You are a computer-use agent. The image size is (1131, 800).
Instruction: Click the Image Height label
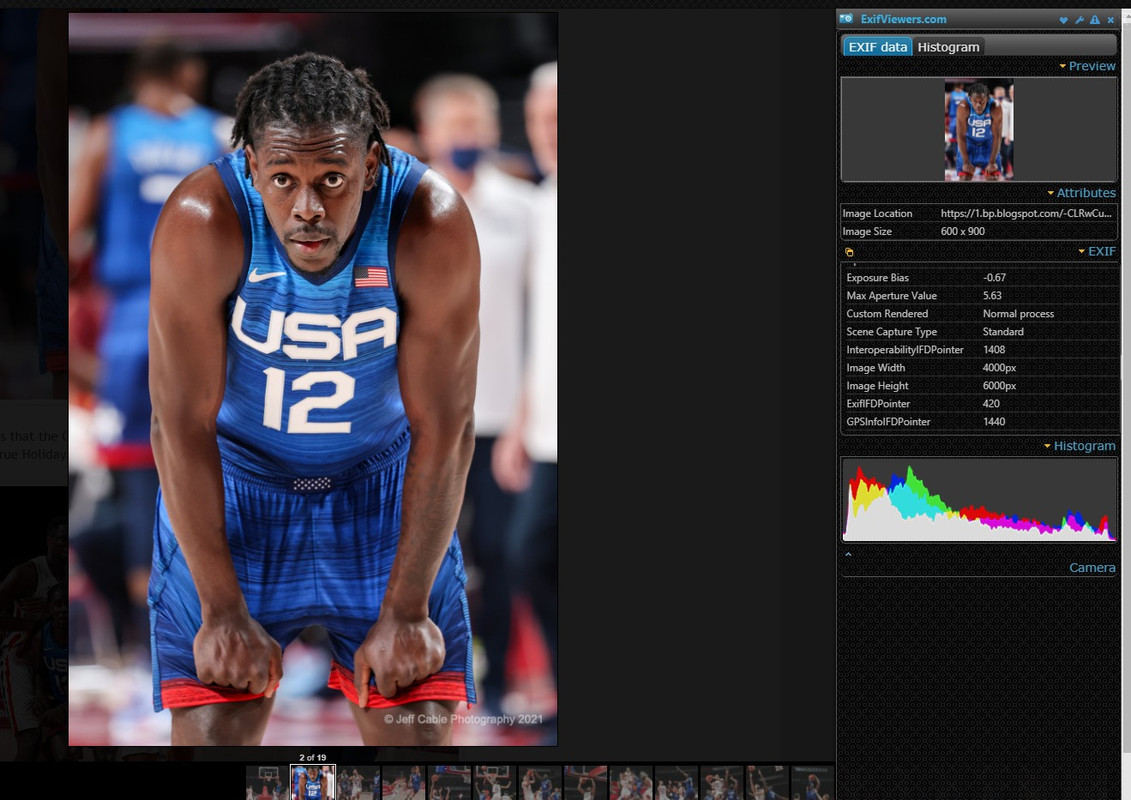[877, 386]
